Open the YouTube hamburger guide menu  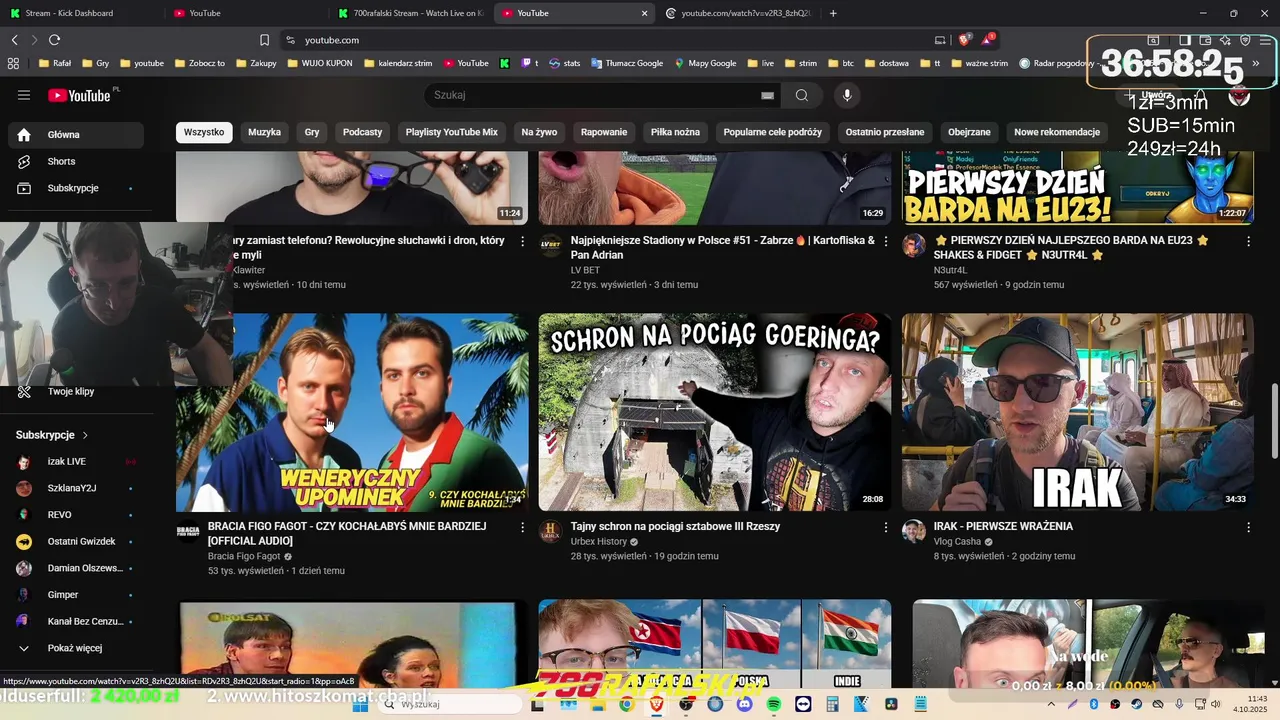tap(24, 95)
